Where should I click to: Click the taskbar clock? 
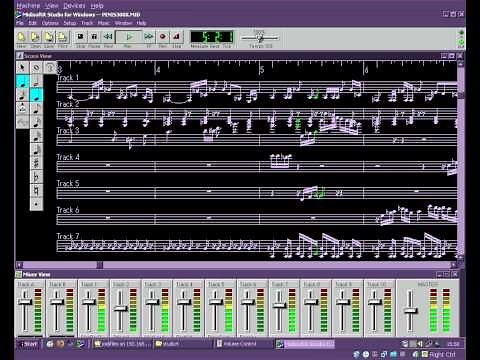click(x=453, y=344)
